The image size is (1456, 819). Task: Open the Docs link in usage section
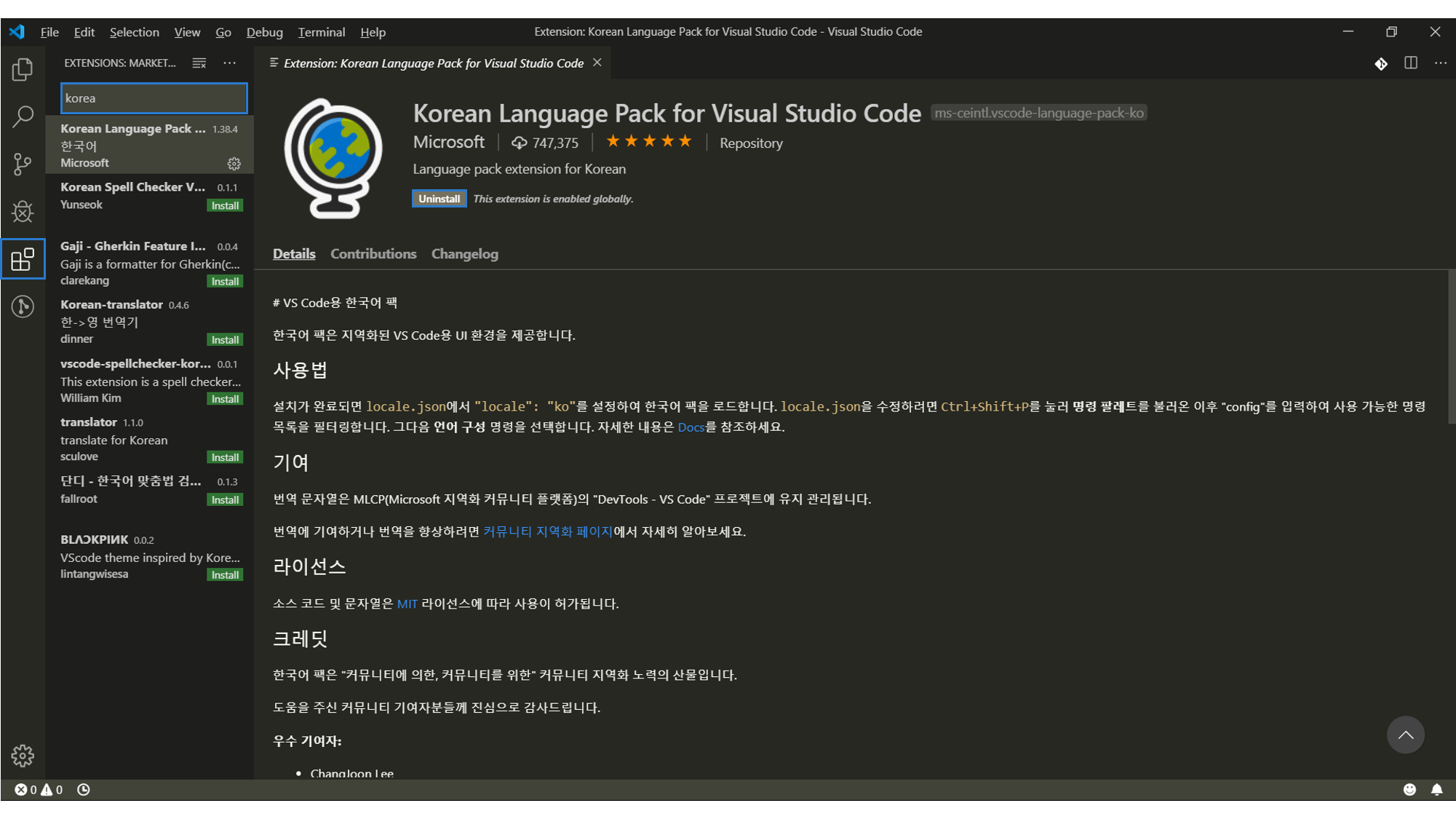tap(691, 427)
